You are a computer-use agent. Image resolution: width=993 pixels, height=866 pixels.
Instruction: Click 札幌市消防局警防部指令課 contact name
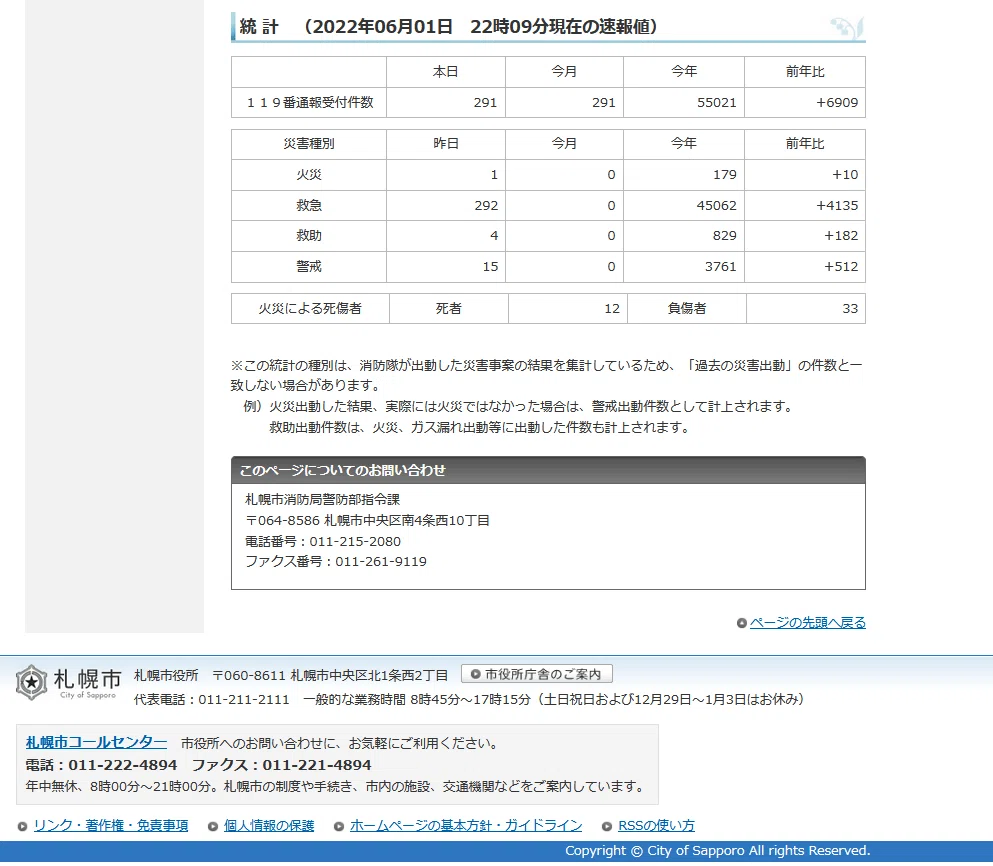(x=322, y=500)
